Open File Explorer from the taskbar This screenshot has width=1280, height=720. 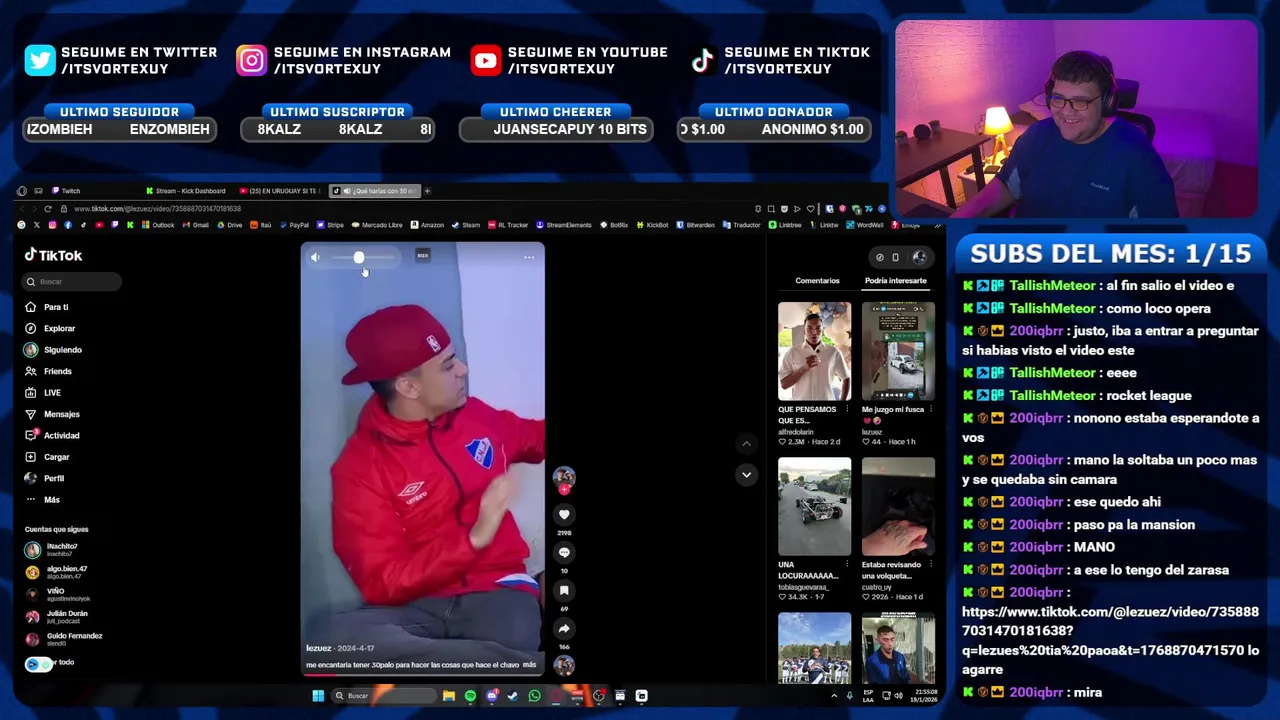449,696
